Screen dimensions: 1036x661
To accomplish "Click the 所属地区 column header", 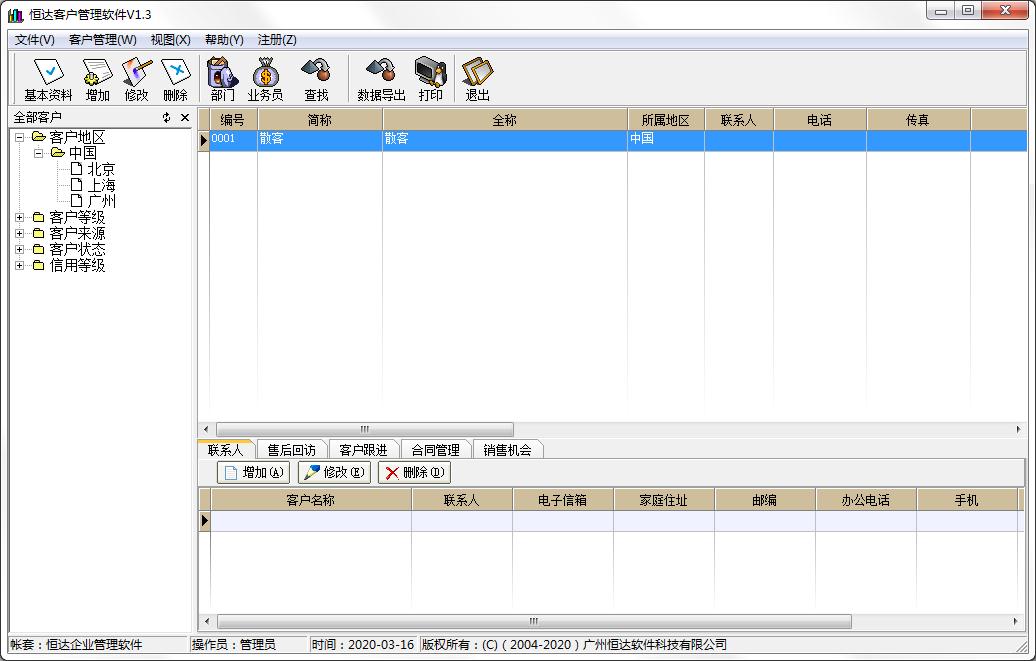I will pyautogui.click(x=666, y=120).
